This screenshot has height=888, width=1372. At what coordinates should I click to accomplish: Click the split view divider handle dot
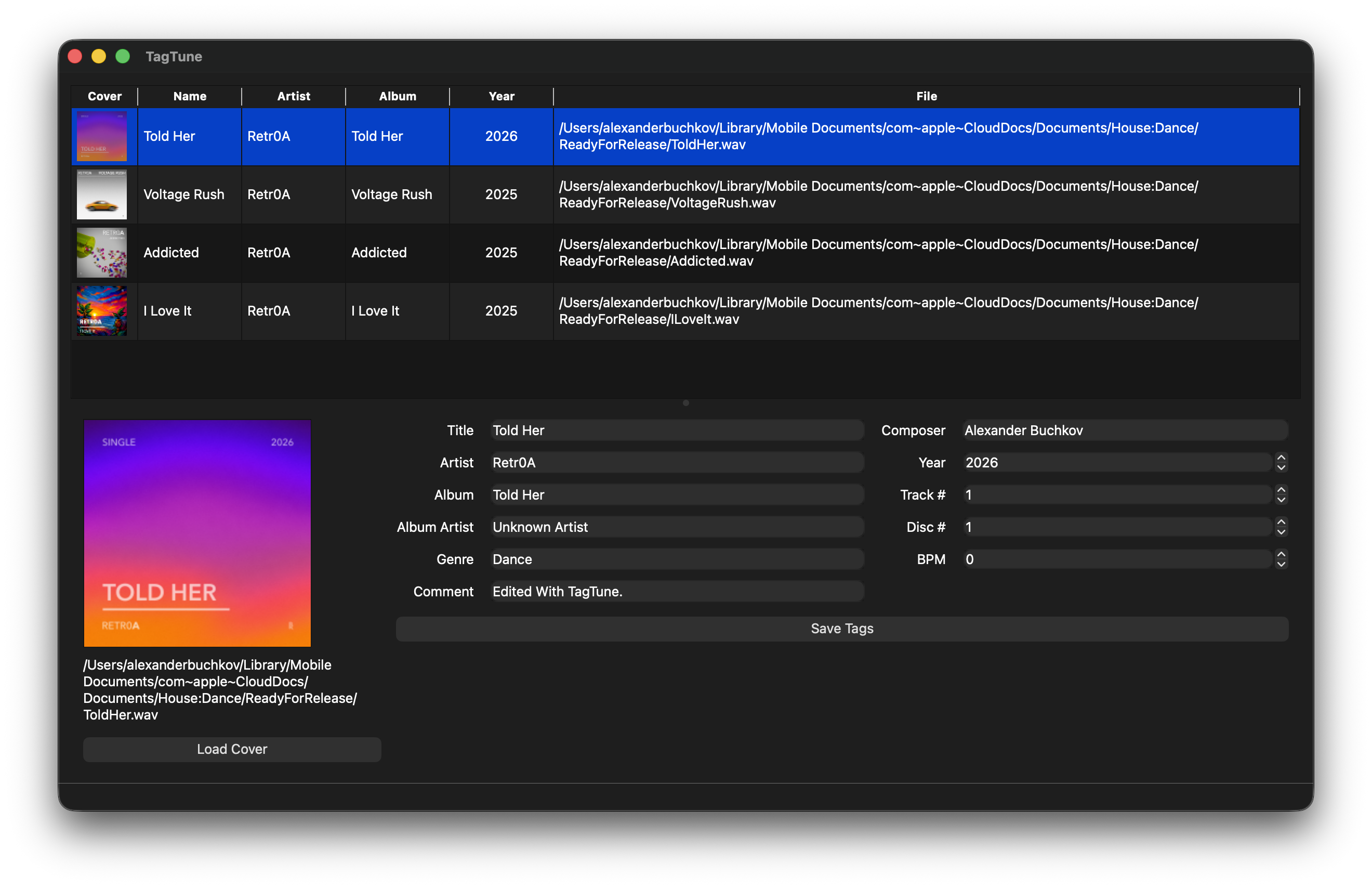tap(685, 403)
